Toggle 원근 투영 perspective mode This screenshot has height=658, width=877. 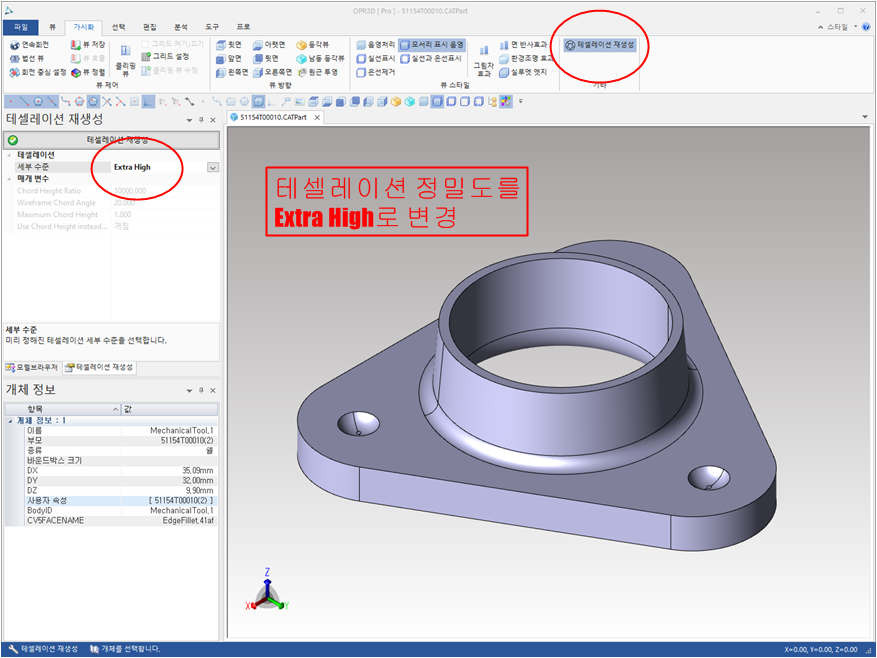pos(320,72)
